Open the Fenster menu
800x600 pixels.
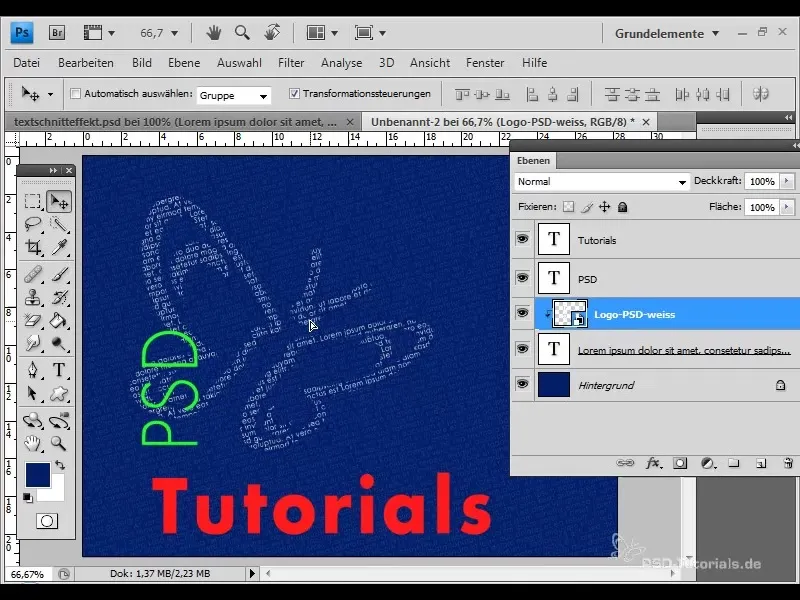485,63
